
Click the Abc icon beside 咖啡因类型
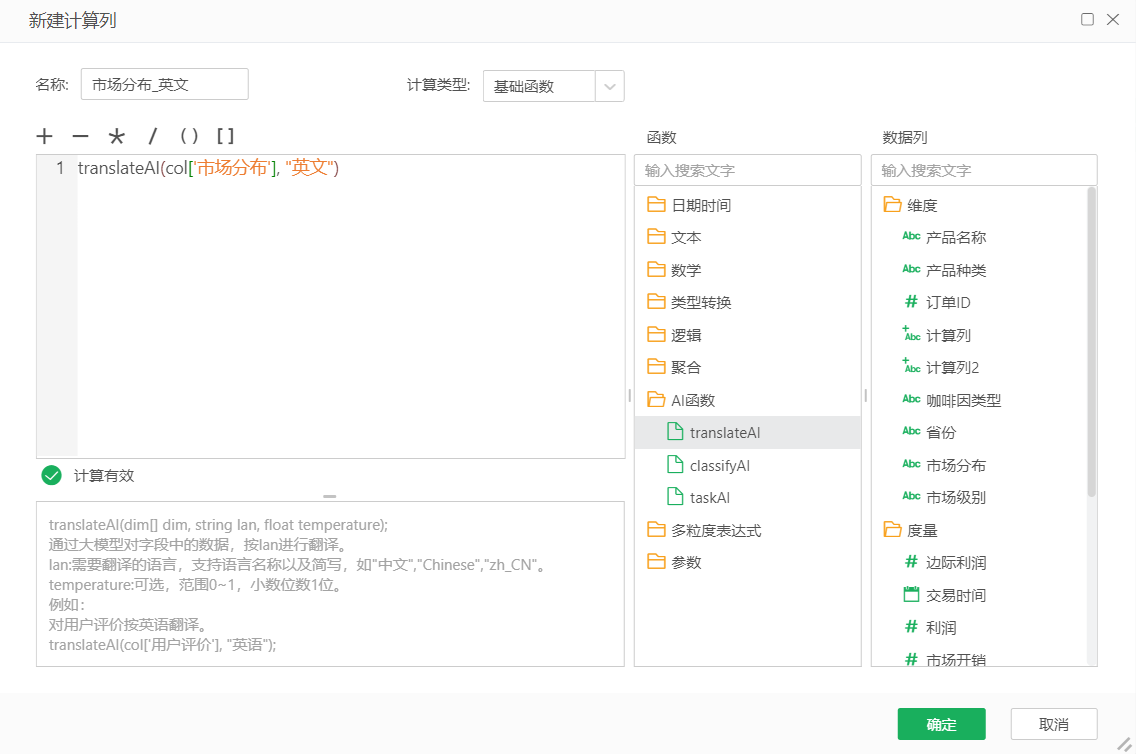tap(913, 399)
